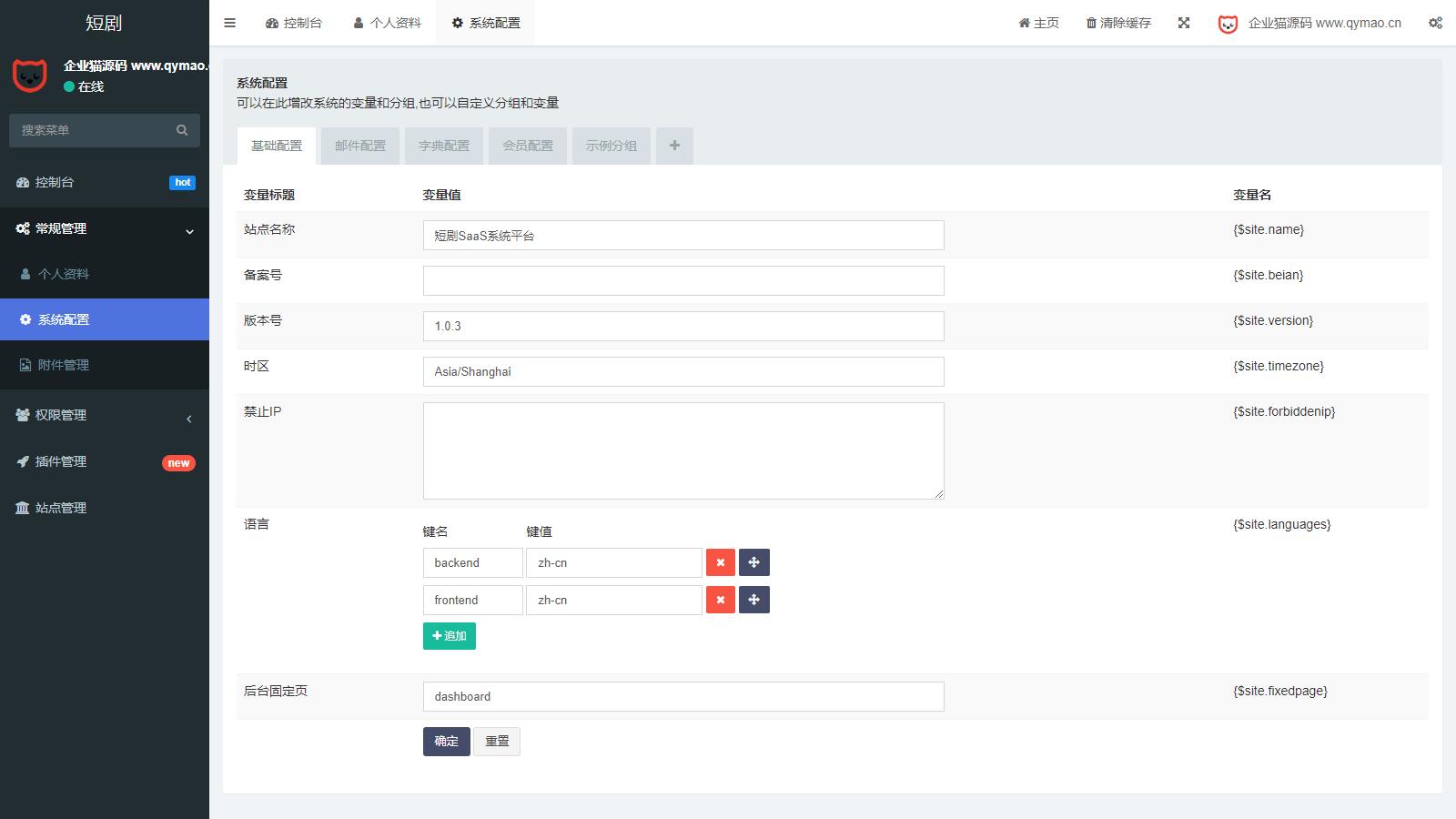The height and width of the screenshot is (819, 1456).
Task: Click the move handle for backend row
Action: (x=753, y=562)
